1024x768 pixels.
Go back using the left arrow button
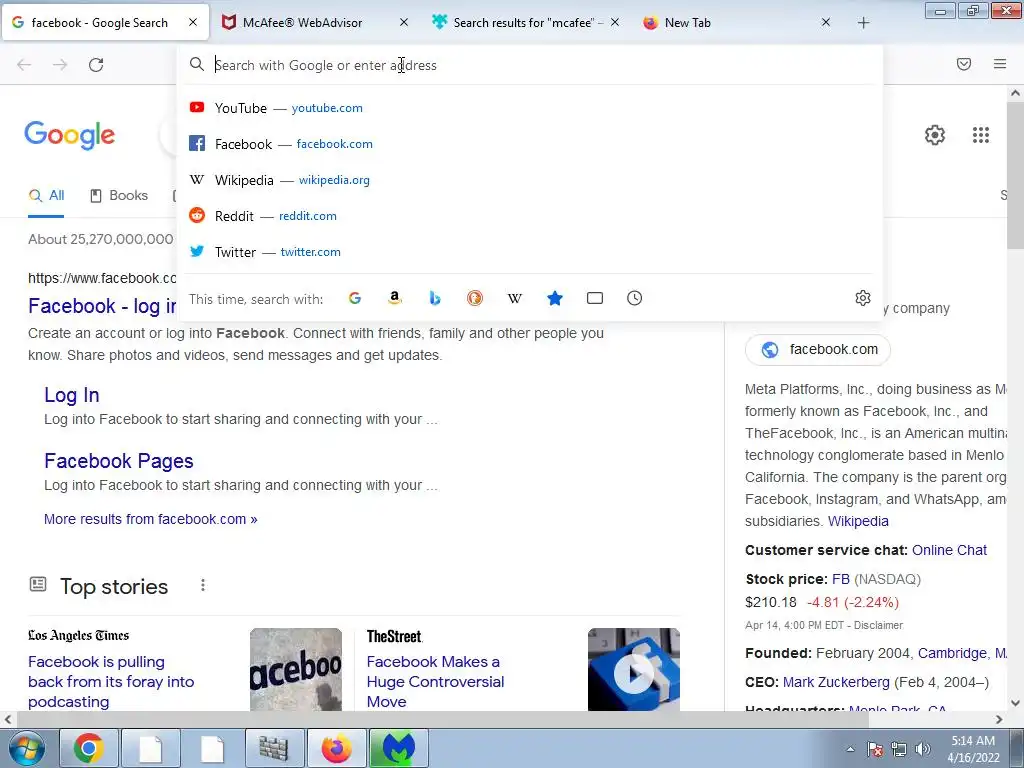click(24, 65)
